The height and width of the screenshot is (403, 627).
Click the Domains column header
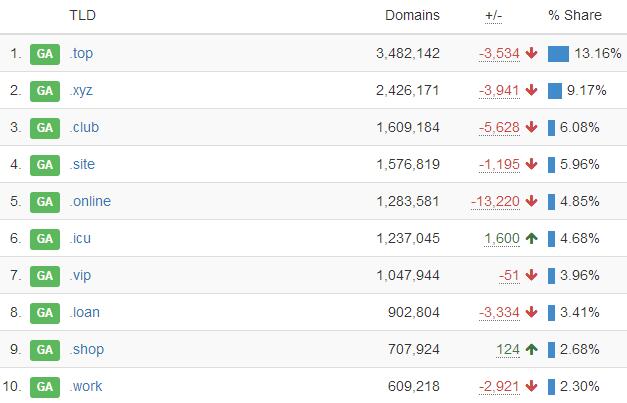tap(412, 15)
